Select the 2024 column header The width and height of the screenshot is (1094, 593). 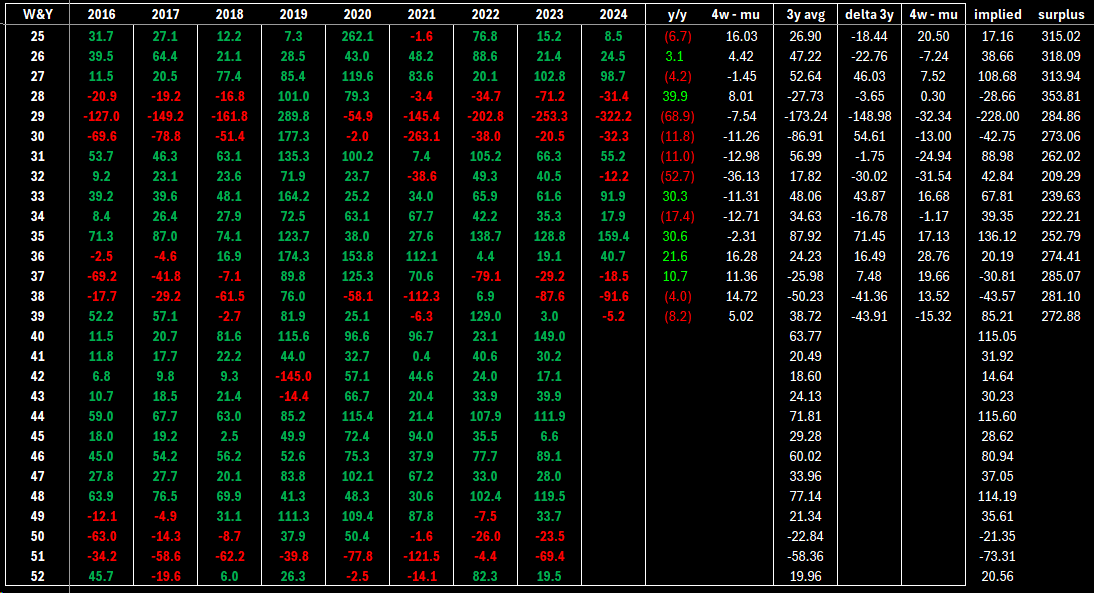coord(613,15)
